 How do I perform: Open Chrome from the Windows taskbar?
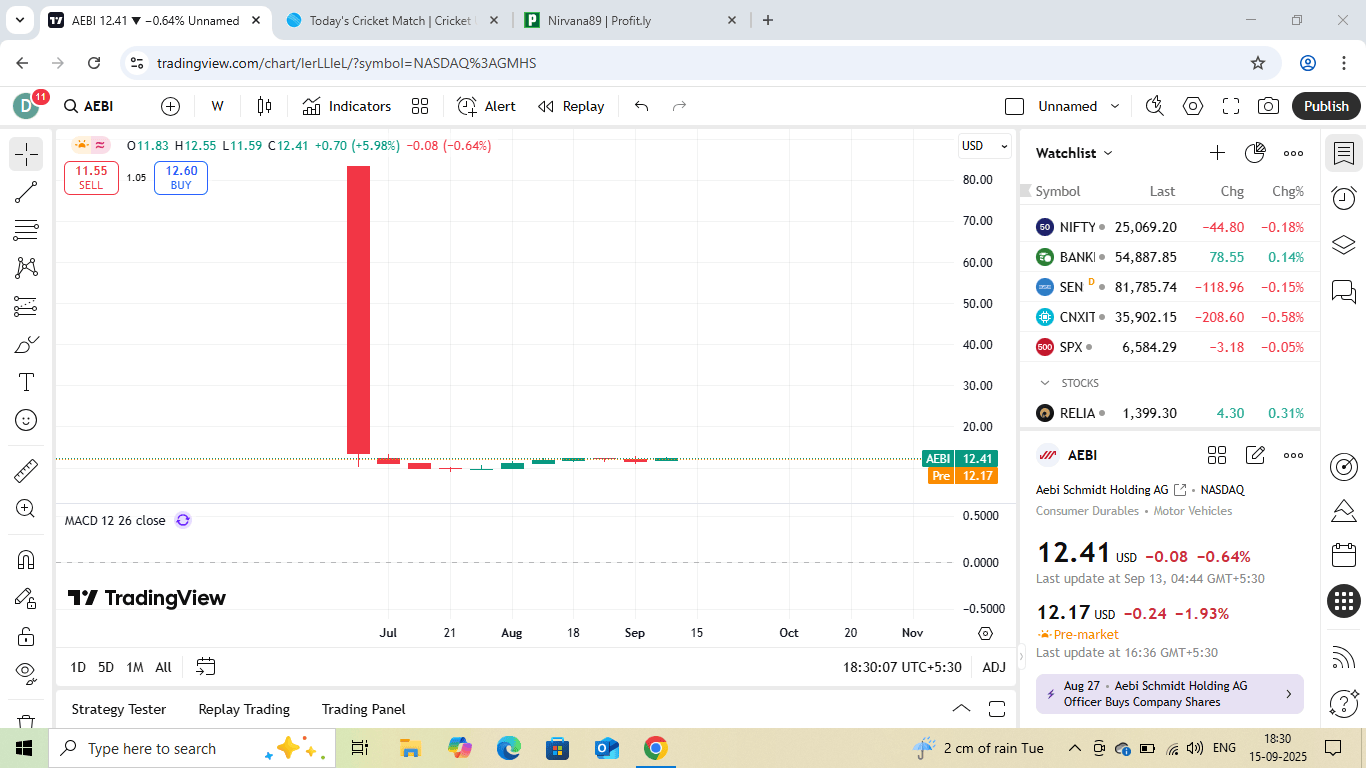(x=655, y=748)
